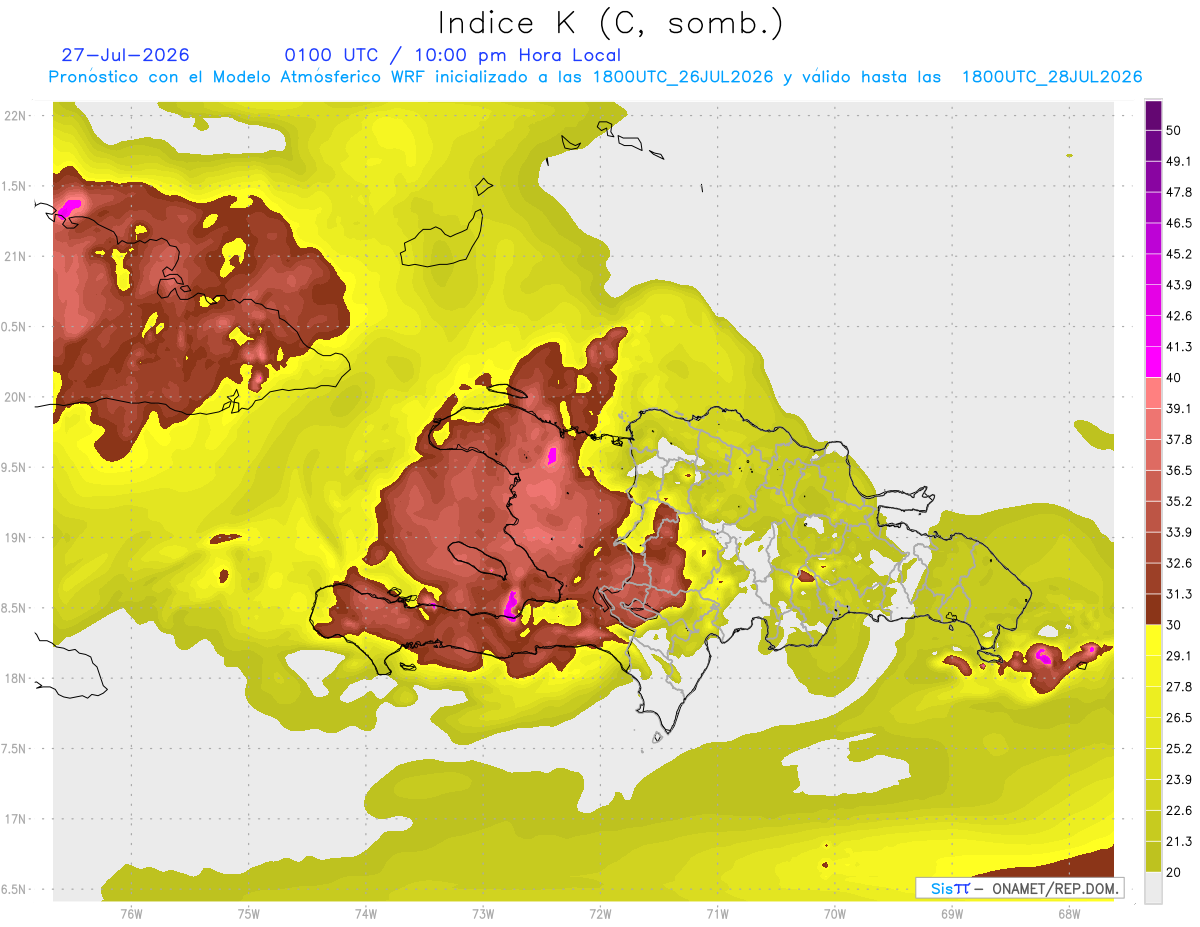Click legend value '32.6'
Screen dimensions: 1200x927
pyautogui.click(x=1179, y=563)
